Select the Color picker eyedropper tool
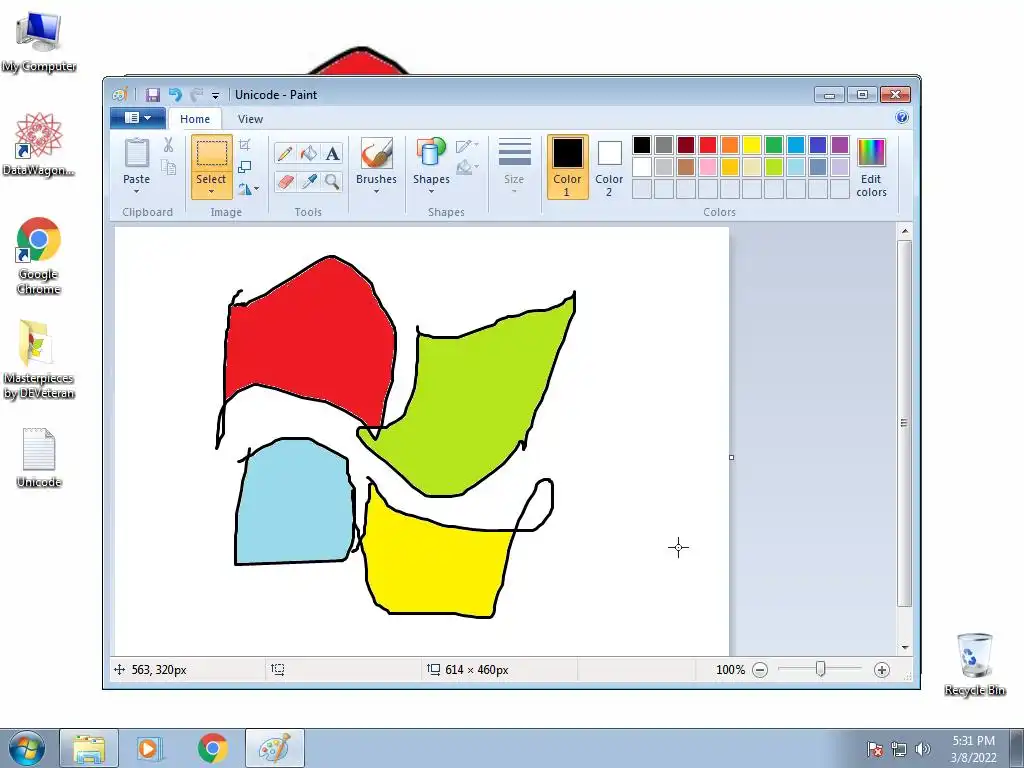 309,181
